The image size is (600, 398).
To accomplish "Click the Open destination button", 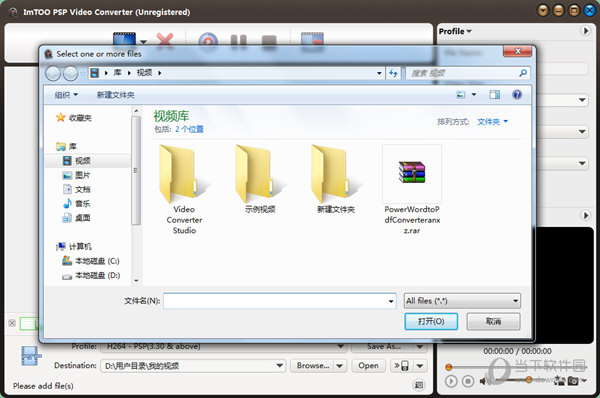I will [368, 366].
